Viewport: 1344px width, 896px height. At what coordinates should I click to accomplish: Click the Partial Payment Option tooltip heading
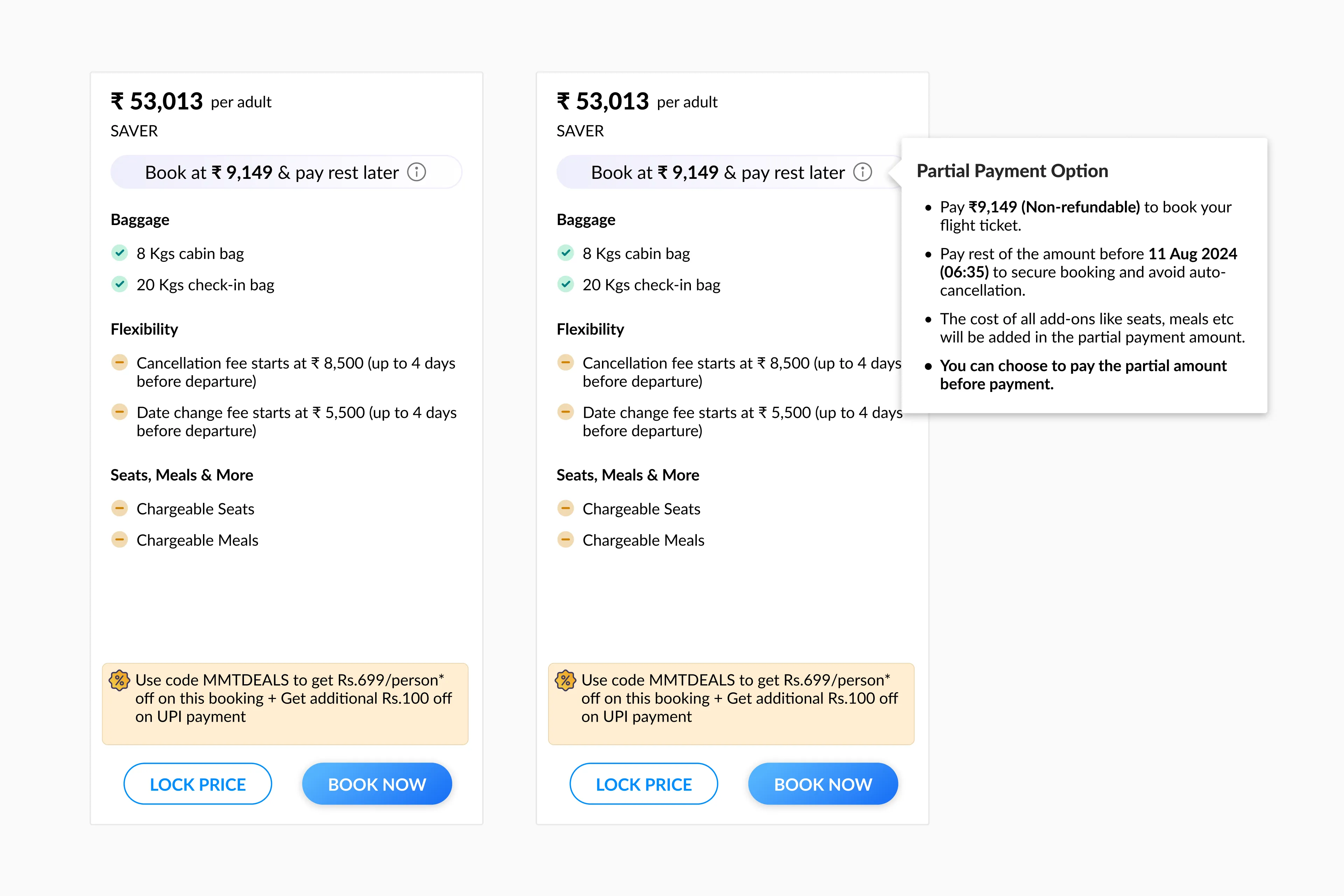tap(1012, 171)
